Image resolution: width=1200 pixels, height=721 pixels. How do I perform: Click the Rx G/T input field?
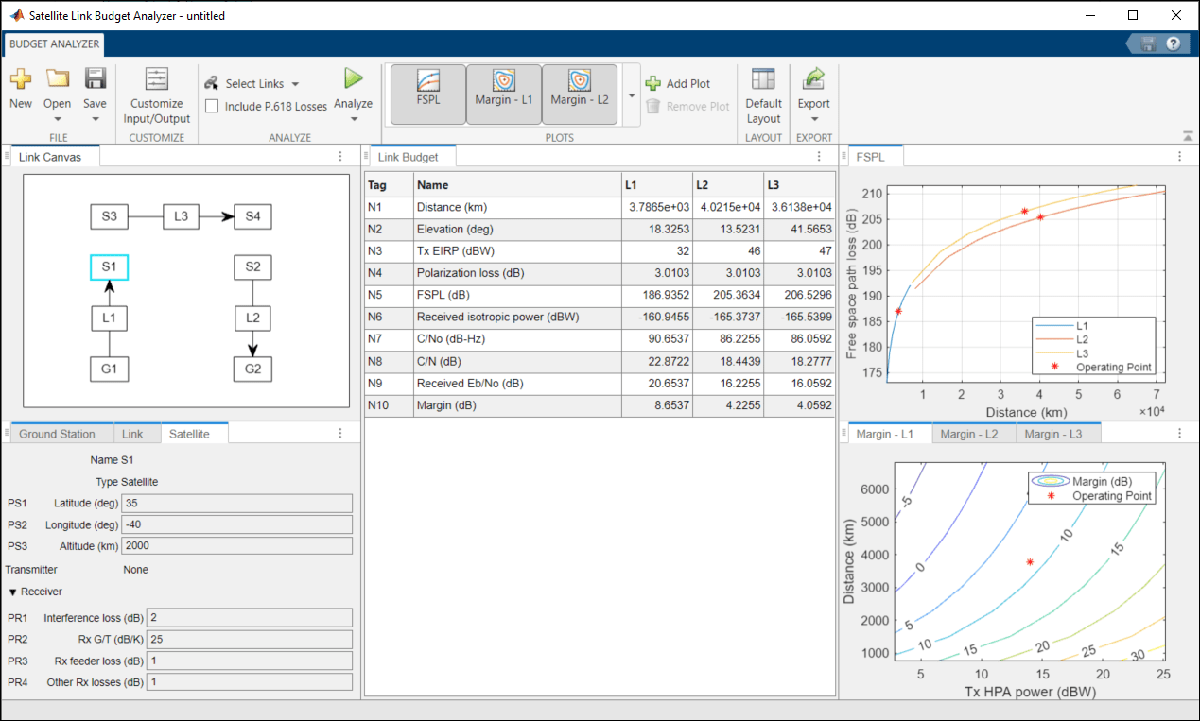(249, 639)
